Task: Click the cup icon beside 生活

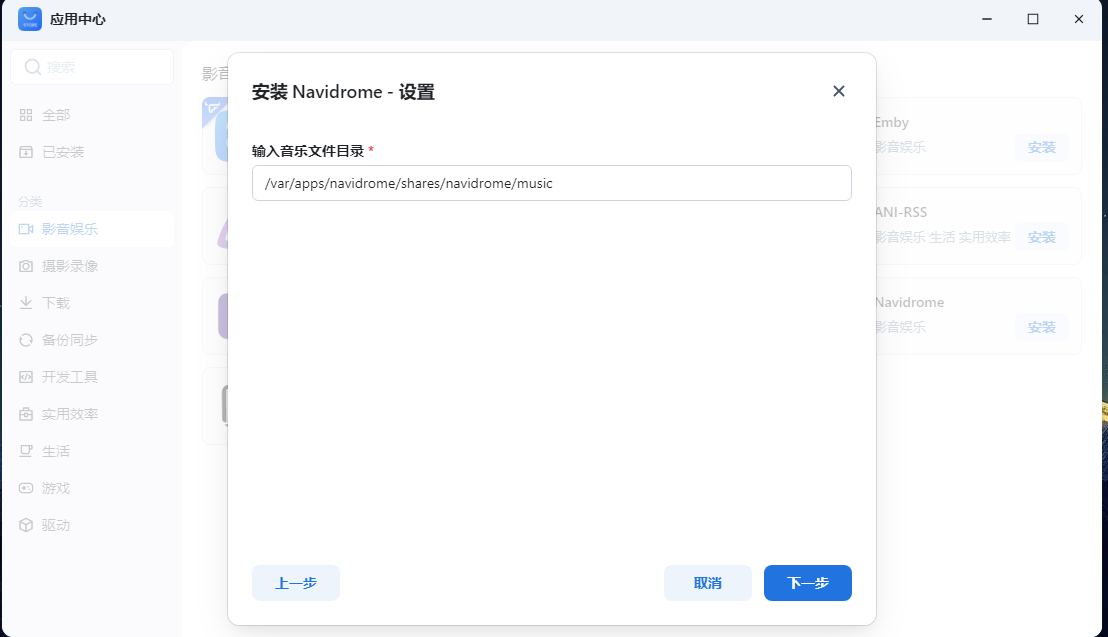Action: 26,451
